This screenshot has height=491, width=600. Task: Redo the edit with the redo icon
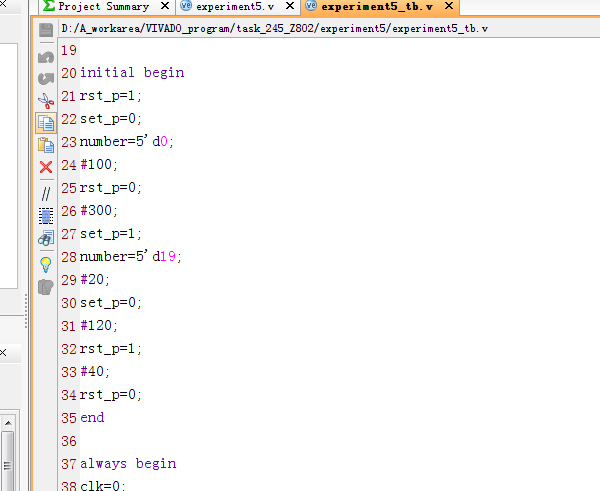point(46,78)
